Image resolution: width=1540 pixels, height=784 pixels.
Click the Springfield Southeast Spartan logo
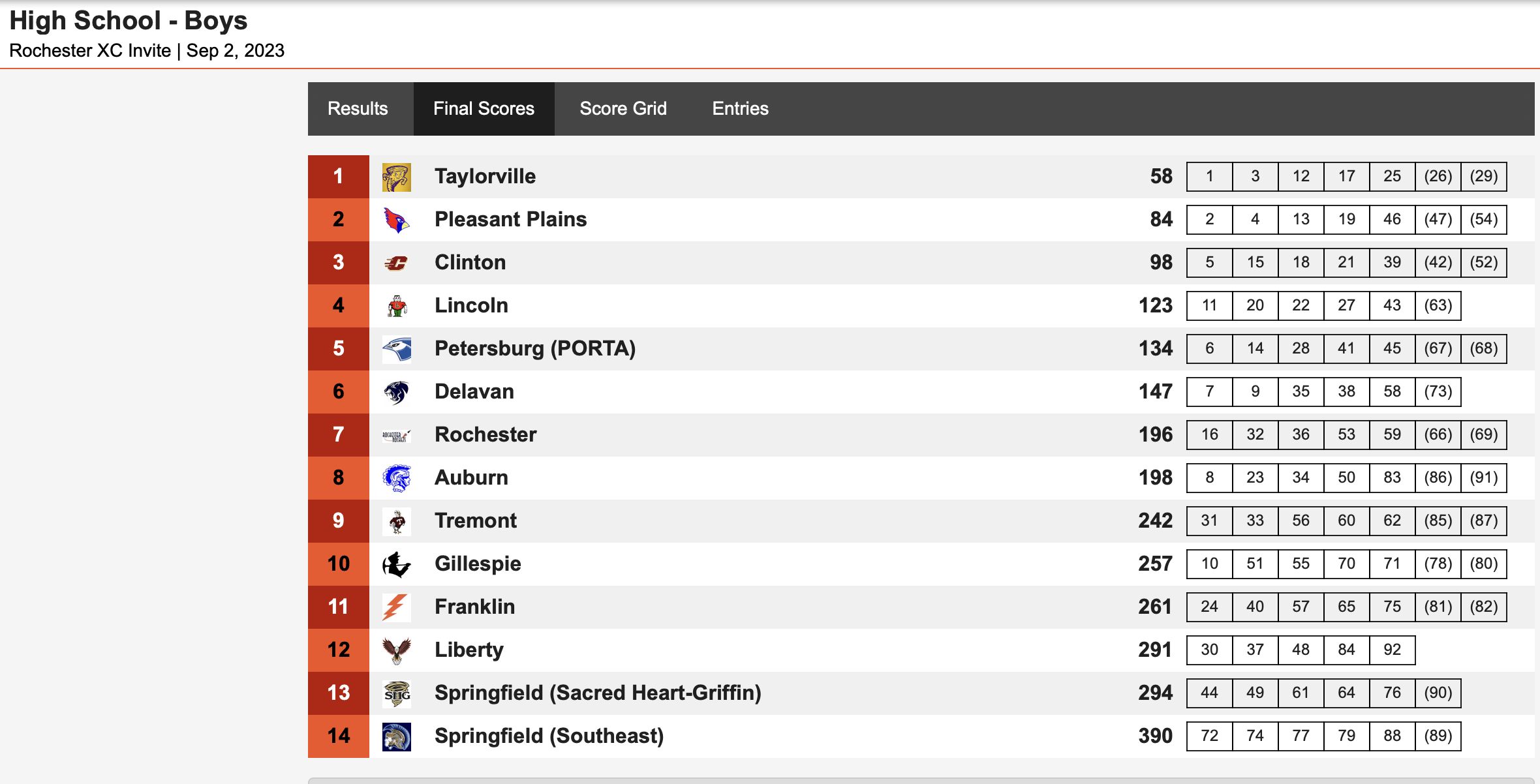point(396,736)
